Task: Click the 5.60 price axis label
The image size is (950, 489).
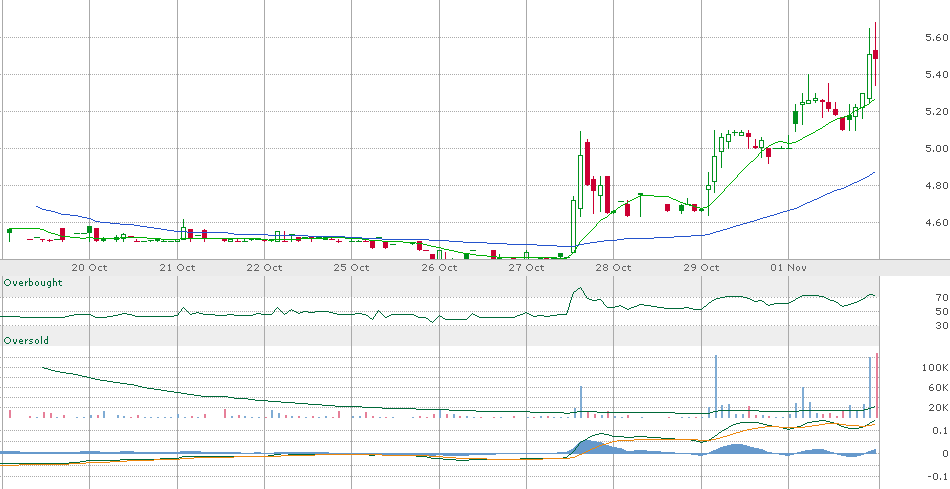Action: pyautogui.click(x=936, y=38)
